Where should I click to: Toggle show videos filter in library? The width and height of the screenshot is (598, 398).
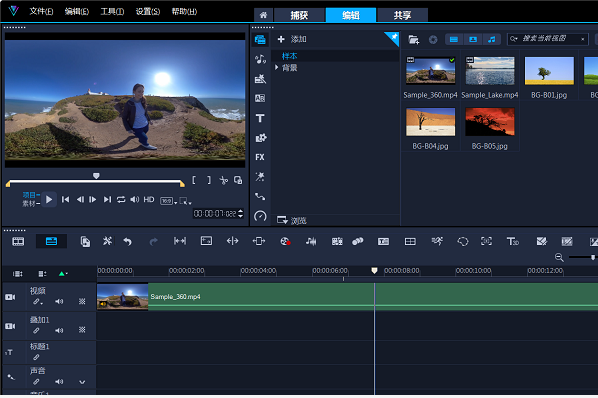(x=454, y=39)
